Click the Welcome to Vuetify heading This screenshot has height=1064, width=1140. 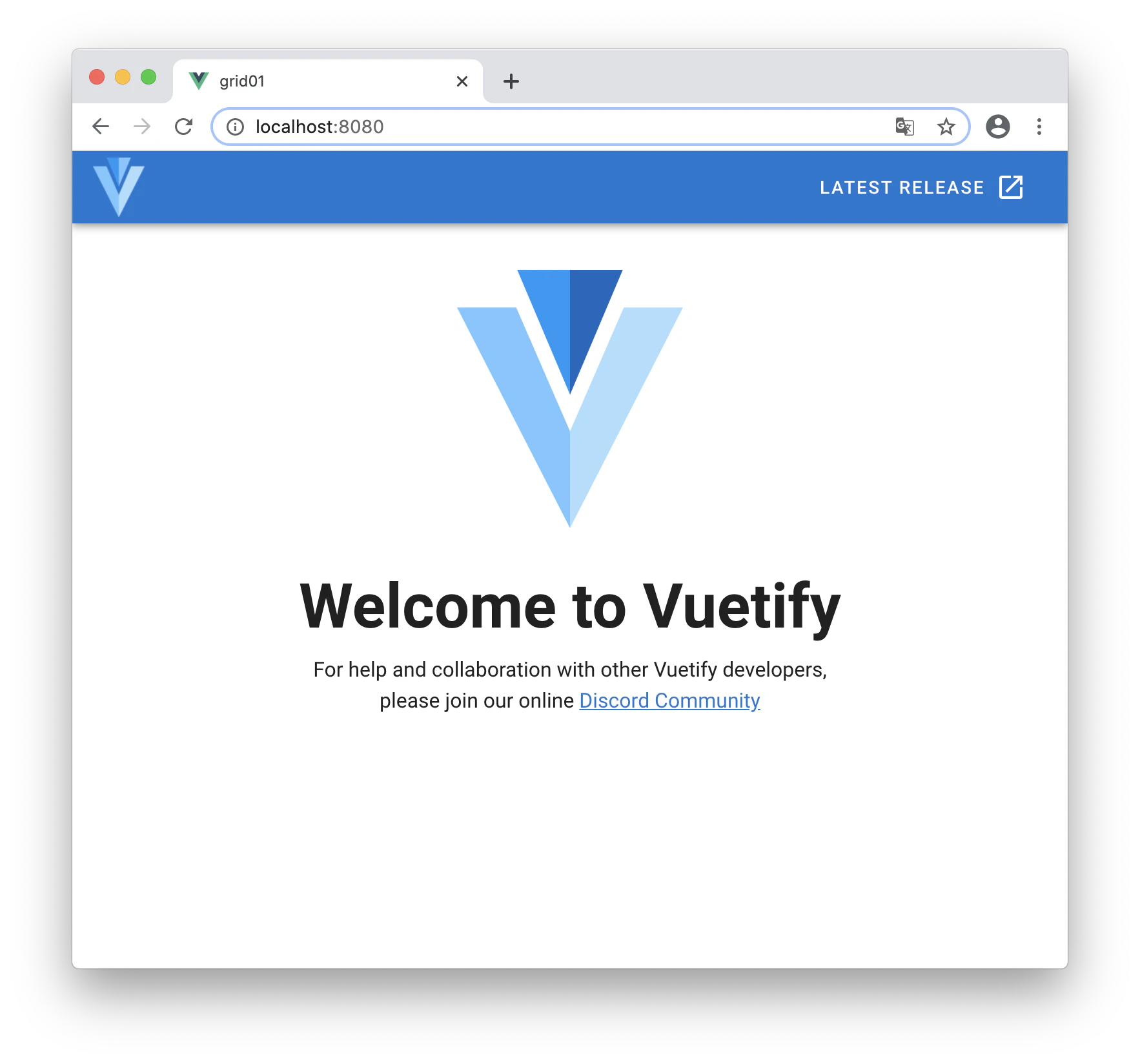(570, 606)
